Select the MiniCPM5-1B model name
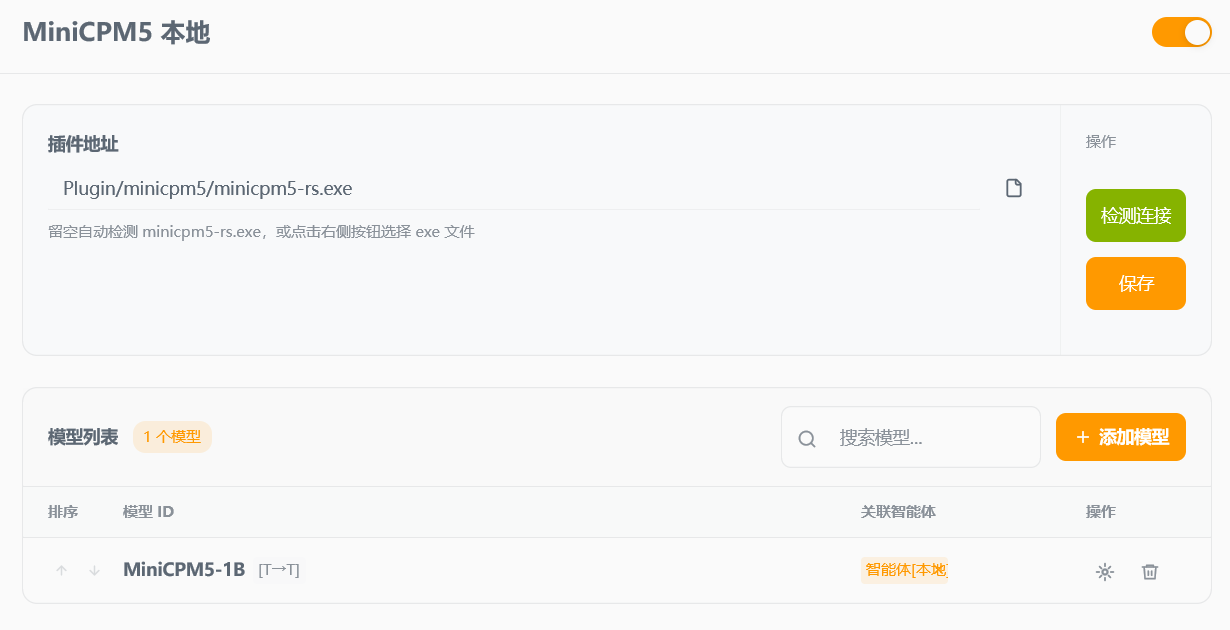This screenshot has width=1230, height=630. [184, 570]
